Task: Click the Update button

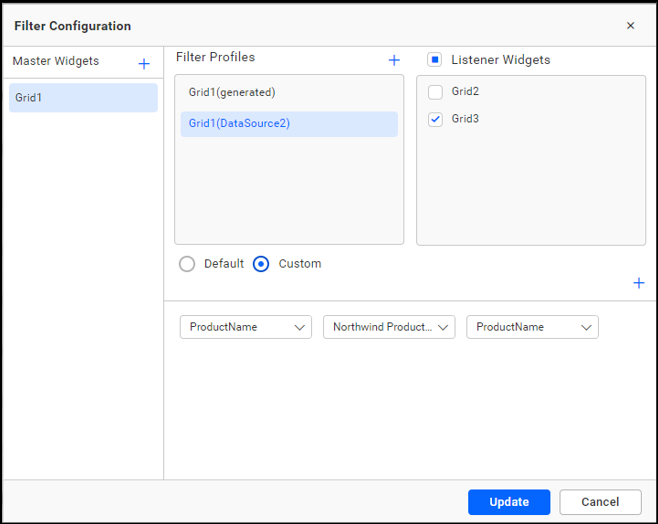Action: 509,502
